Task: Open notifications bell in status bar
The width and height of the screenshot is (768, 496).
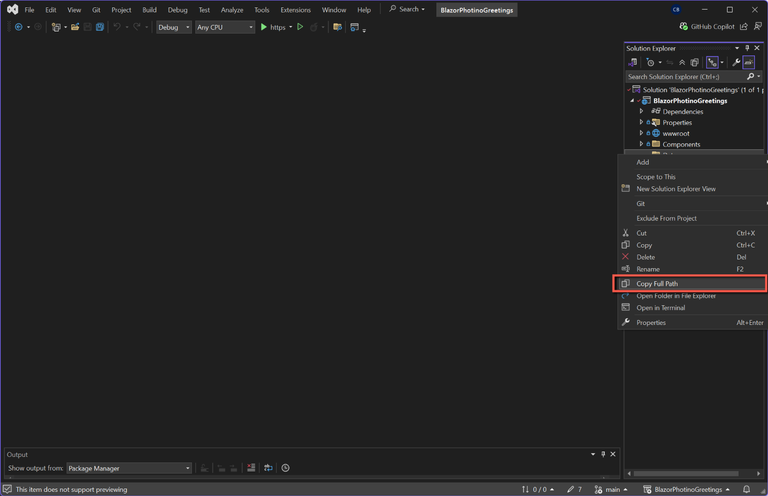Action: pyautogui.click(x=746, y=489)
